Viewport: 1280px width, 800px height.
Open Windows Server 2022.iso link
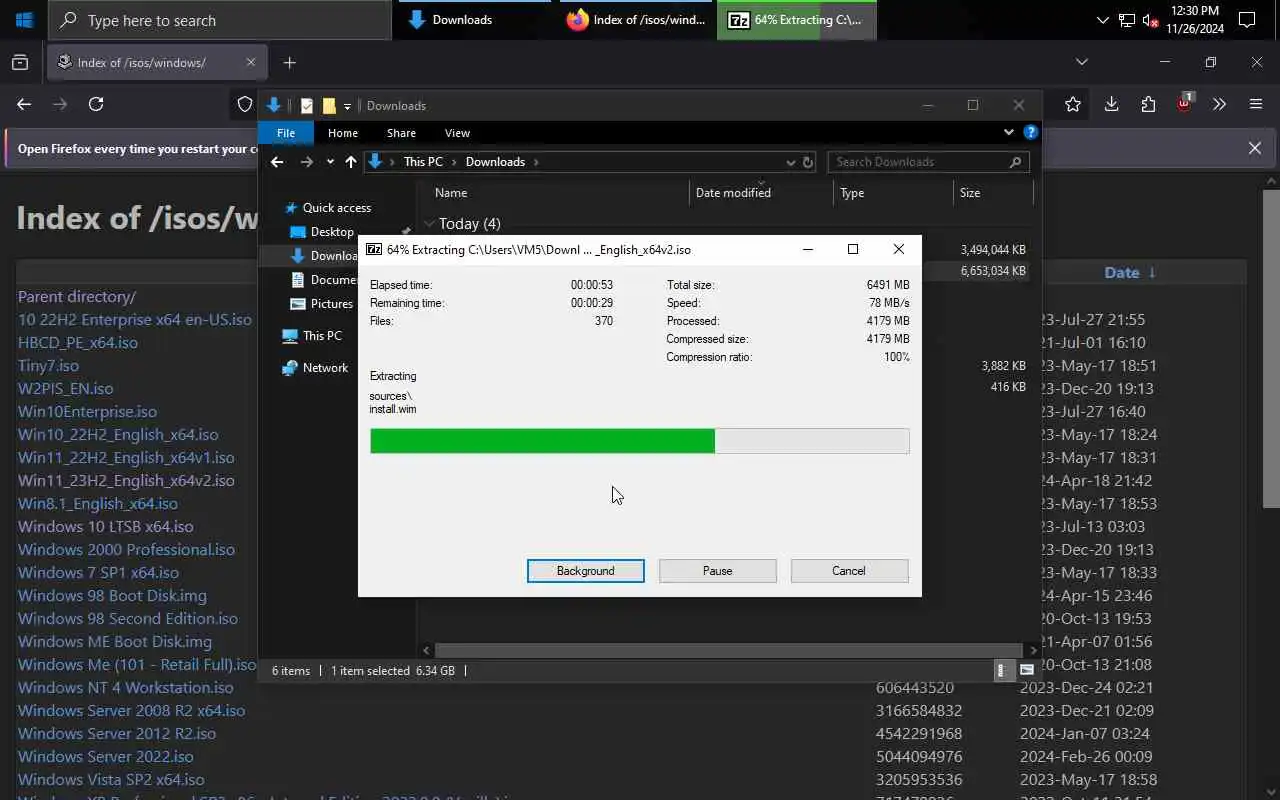pyautogui.click(x=106, y=756)
